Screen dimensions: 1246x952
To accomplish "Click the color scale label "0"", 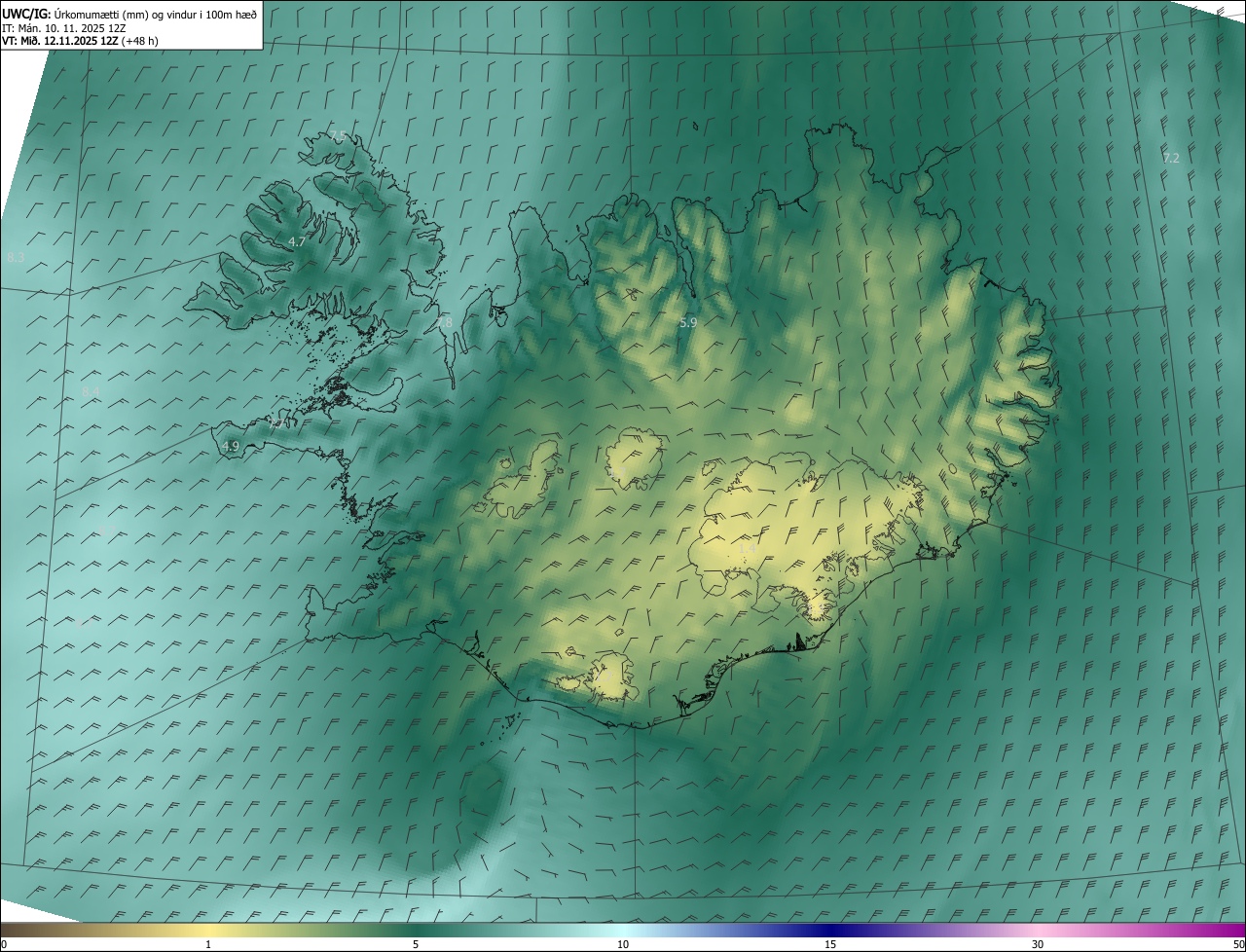I will pyautogui.click(x=4, y=944).
